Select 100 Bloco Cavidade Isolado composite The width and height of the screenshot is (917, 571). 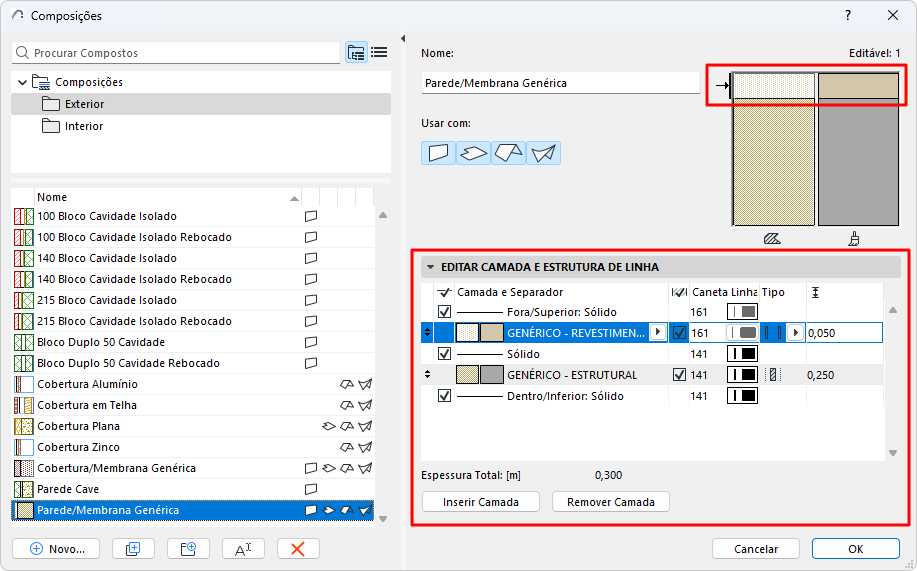193,216
